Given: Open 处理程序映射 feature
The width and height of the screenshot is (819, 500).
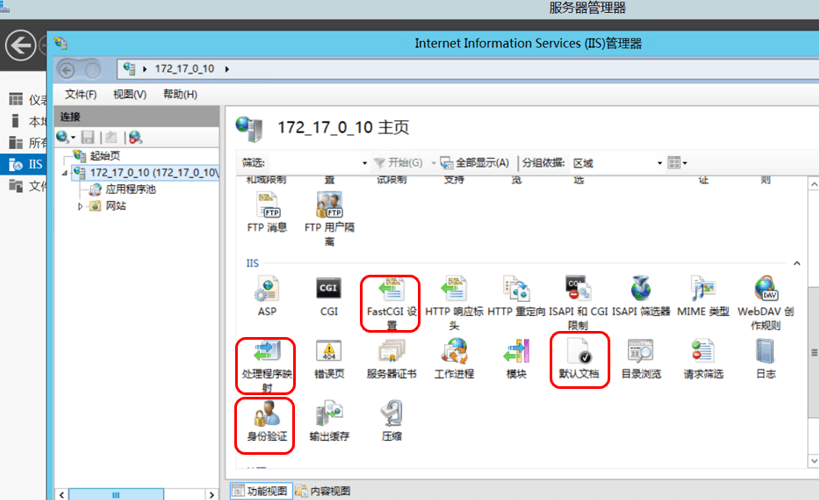Looking at the screenshot, I should coord(266,365).
